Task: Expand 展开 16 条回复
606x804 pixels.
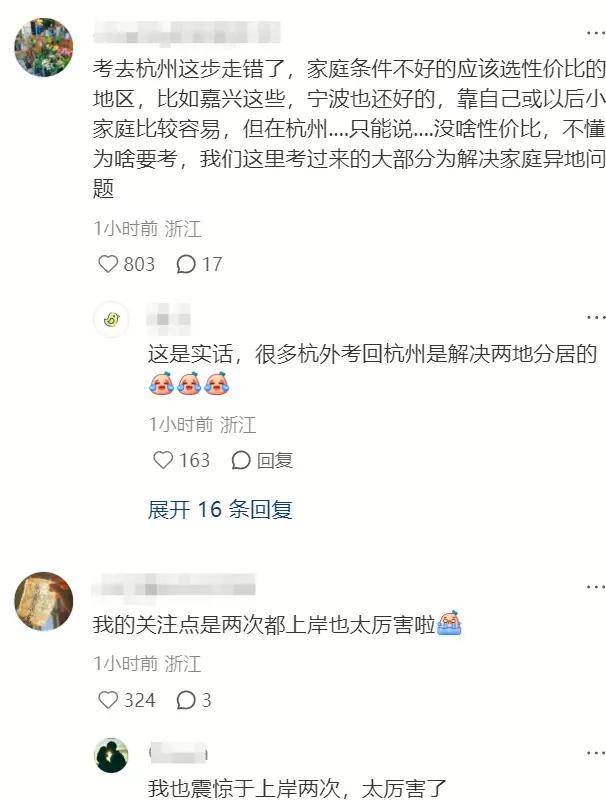Action: (x=220, y=509)
